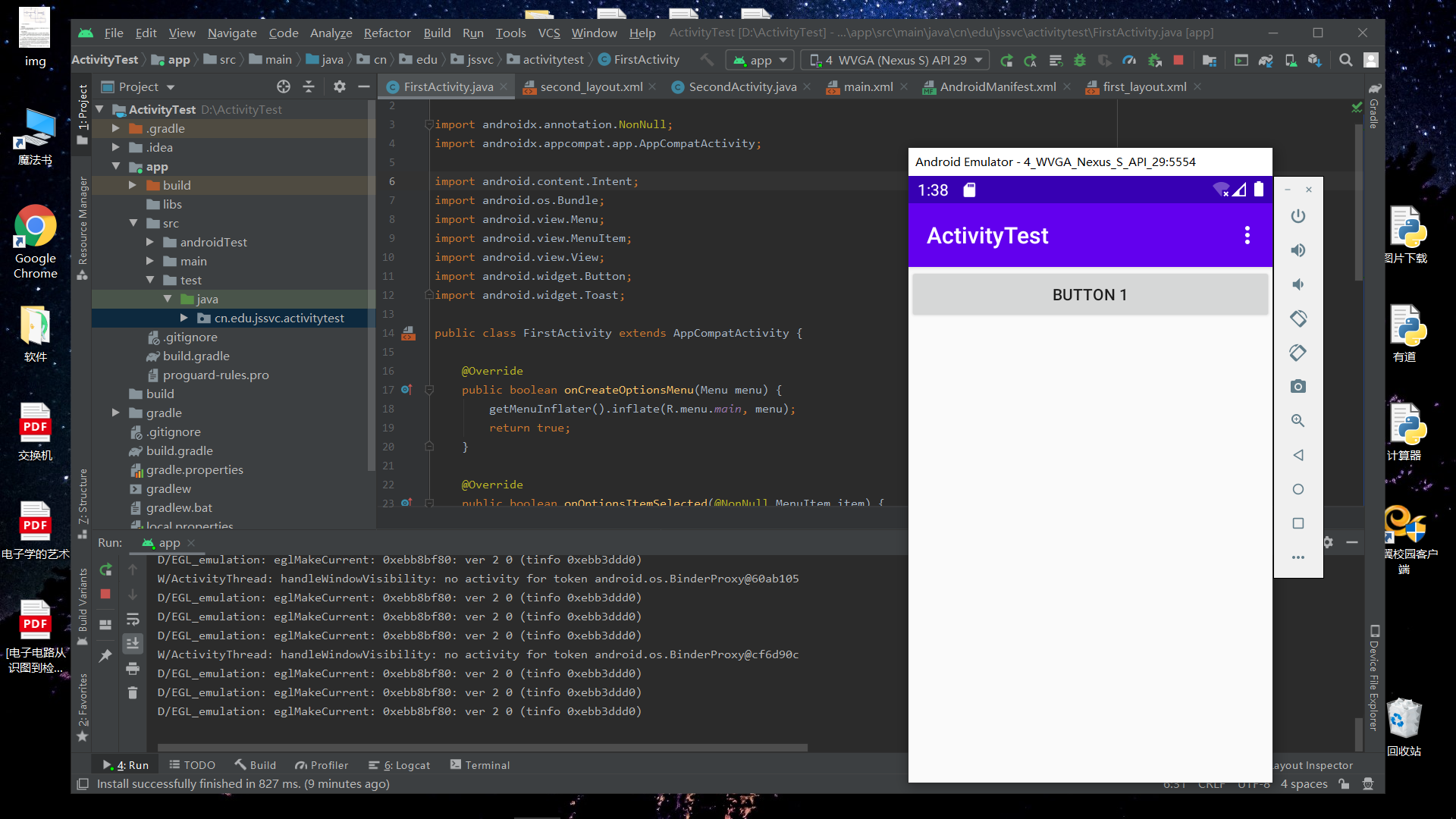Switch to second_layout.xml tab
This screenshot has width=1456, height=819.
(x=591, y=86)
